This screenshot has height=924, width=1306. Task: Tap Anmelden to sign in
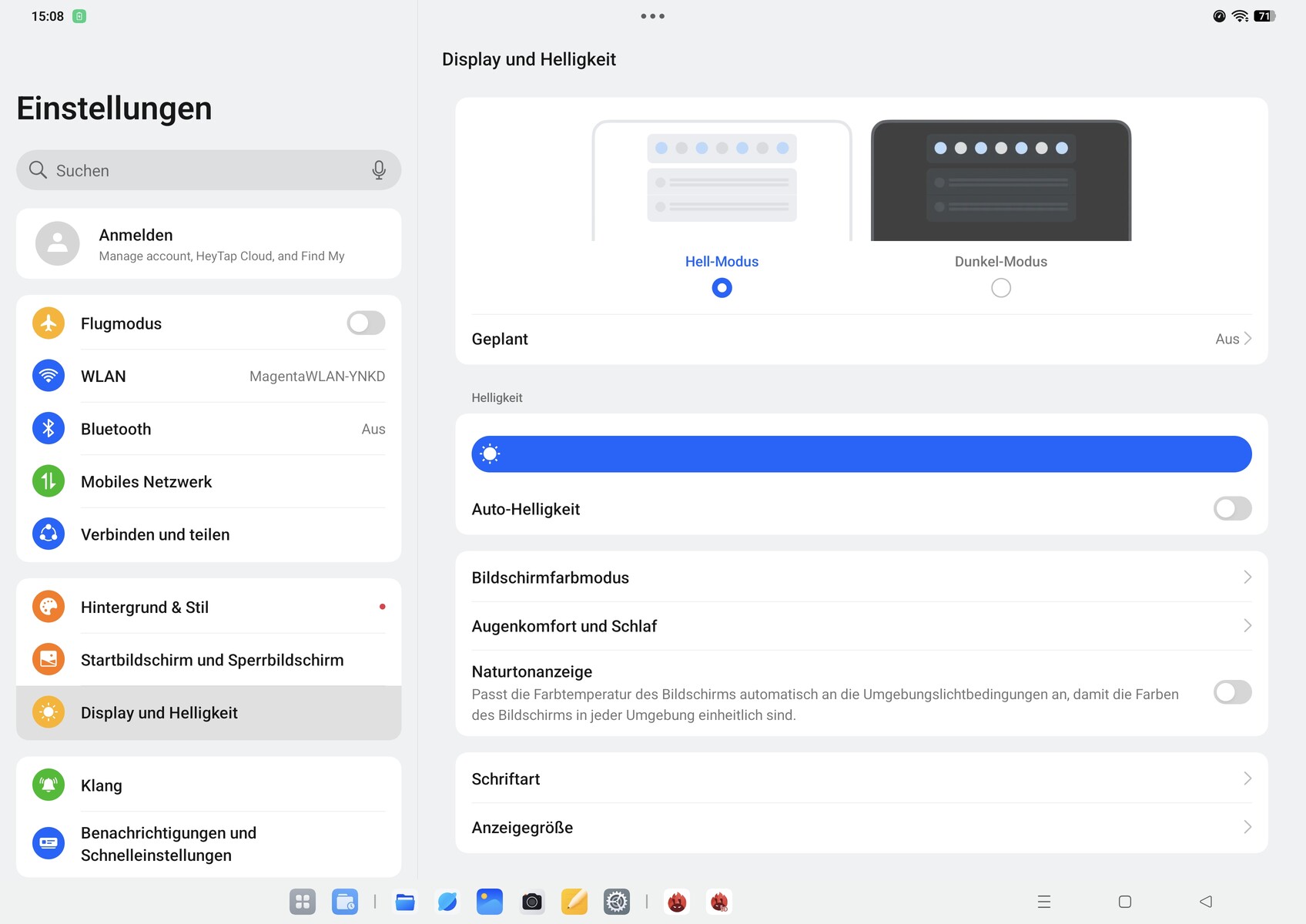[209, 243]
